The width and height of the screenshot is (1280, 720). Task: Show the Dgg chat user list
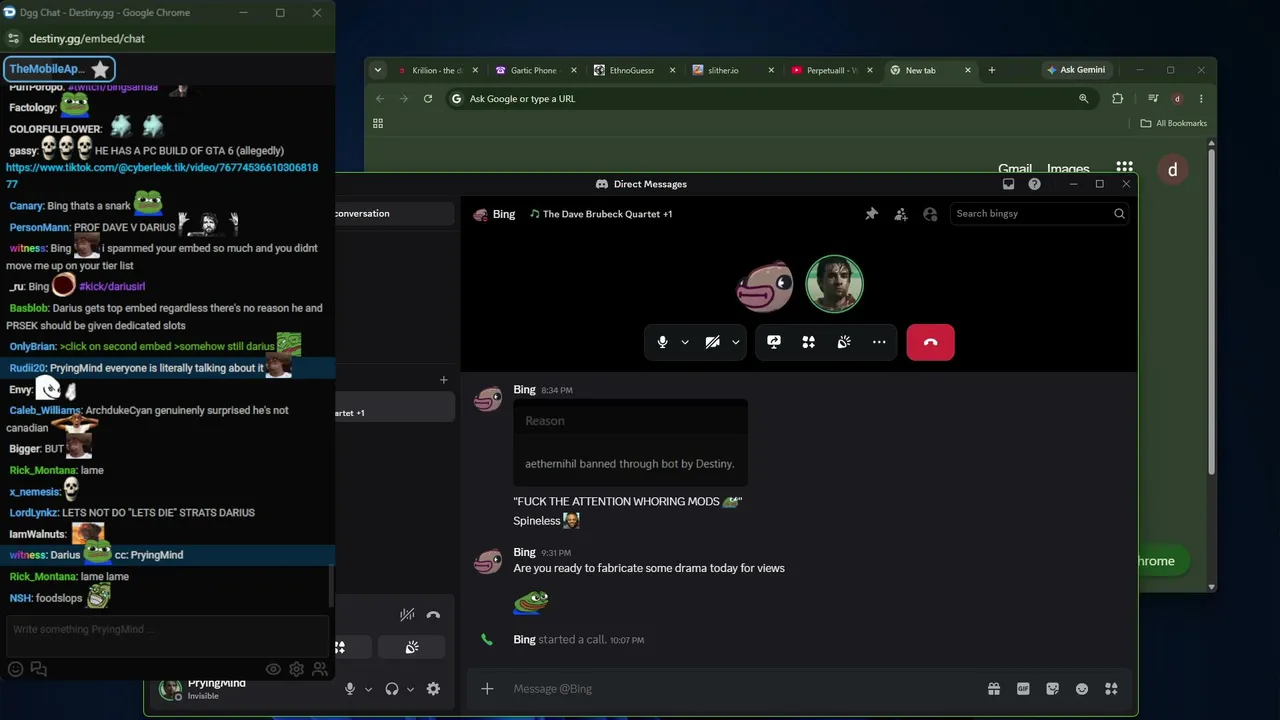320,669
